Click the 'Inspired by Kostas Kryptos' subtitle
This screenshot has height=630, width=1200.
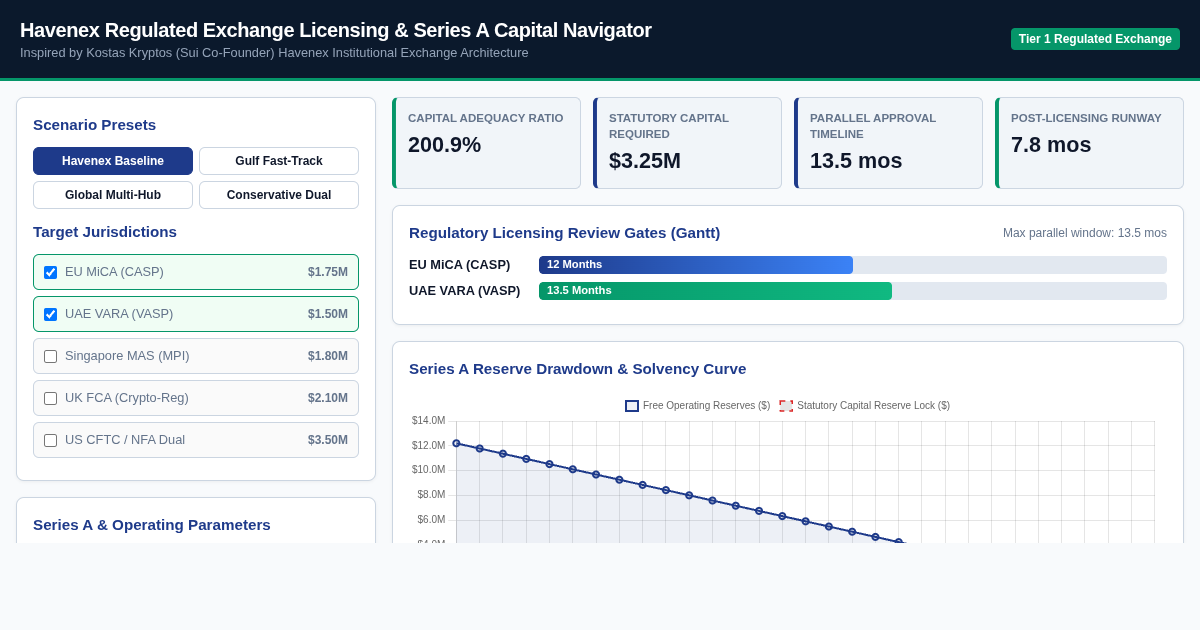pyautogui.click(x=274, y=53)
